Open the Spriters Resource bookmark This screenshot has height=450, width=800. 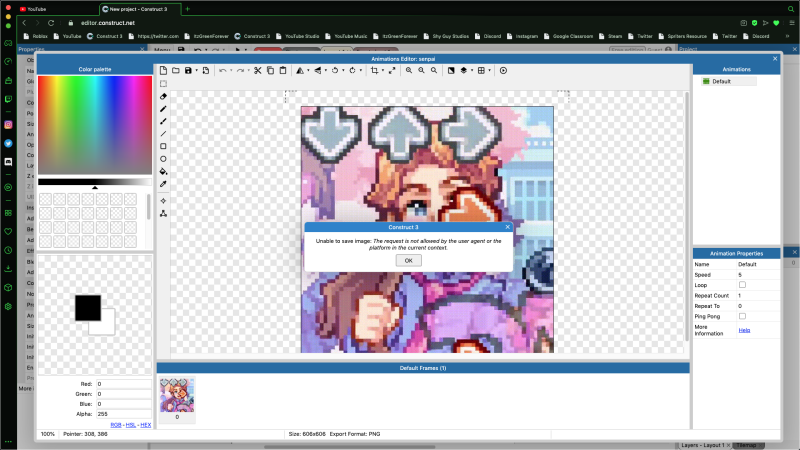683,36
